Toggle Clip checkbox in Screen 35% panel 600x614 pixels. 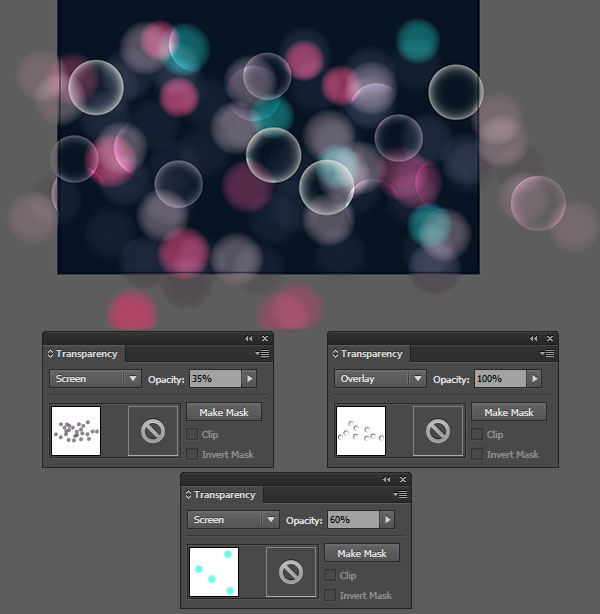[192, 434]
